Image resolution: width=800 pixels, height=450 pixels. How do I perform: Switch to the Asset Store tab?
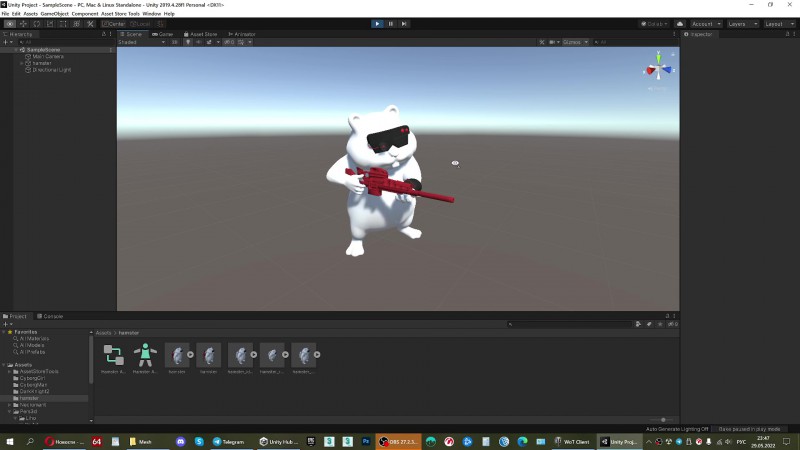click(x=201, y=34)
